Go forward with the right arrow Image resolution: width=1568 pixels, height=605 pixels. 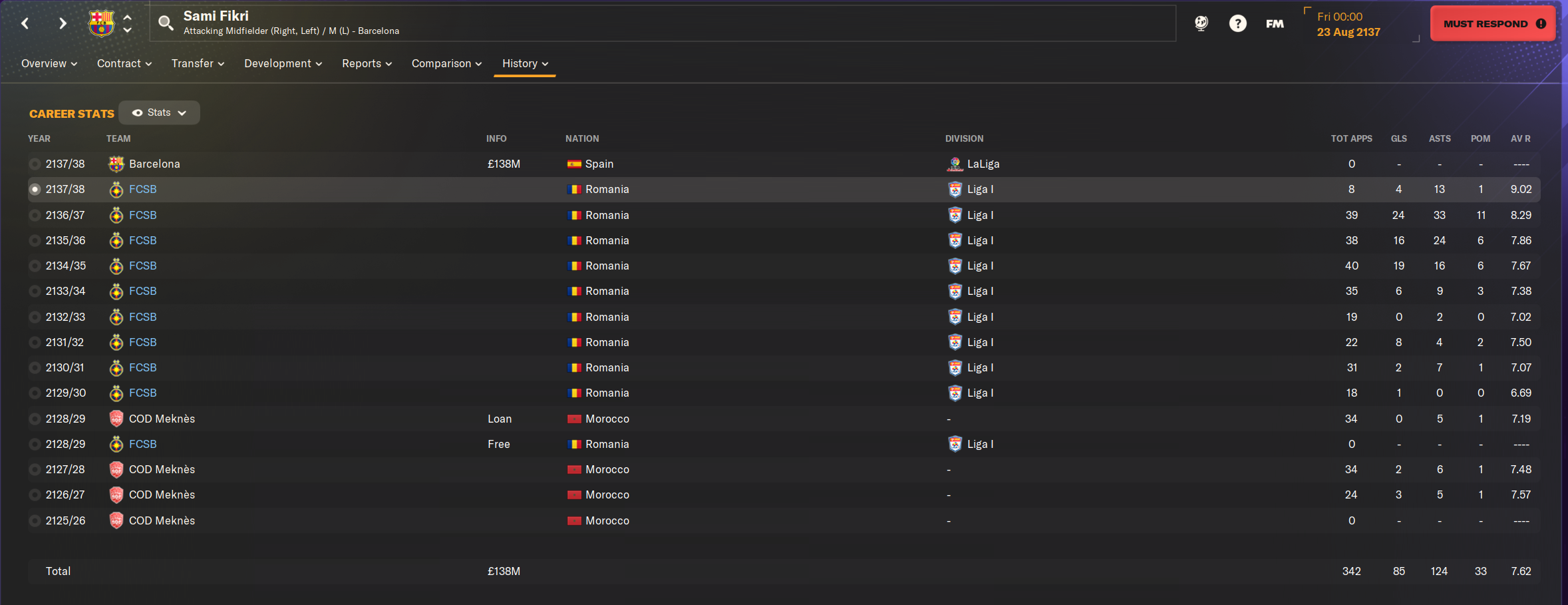click(x=63, y=23)
